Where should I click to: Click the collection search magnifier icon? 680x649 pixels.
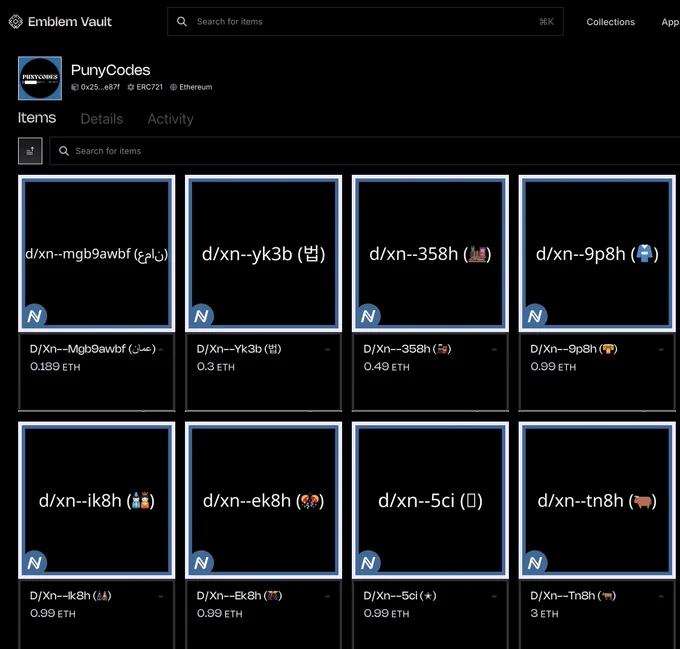pos(64,151)
